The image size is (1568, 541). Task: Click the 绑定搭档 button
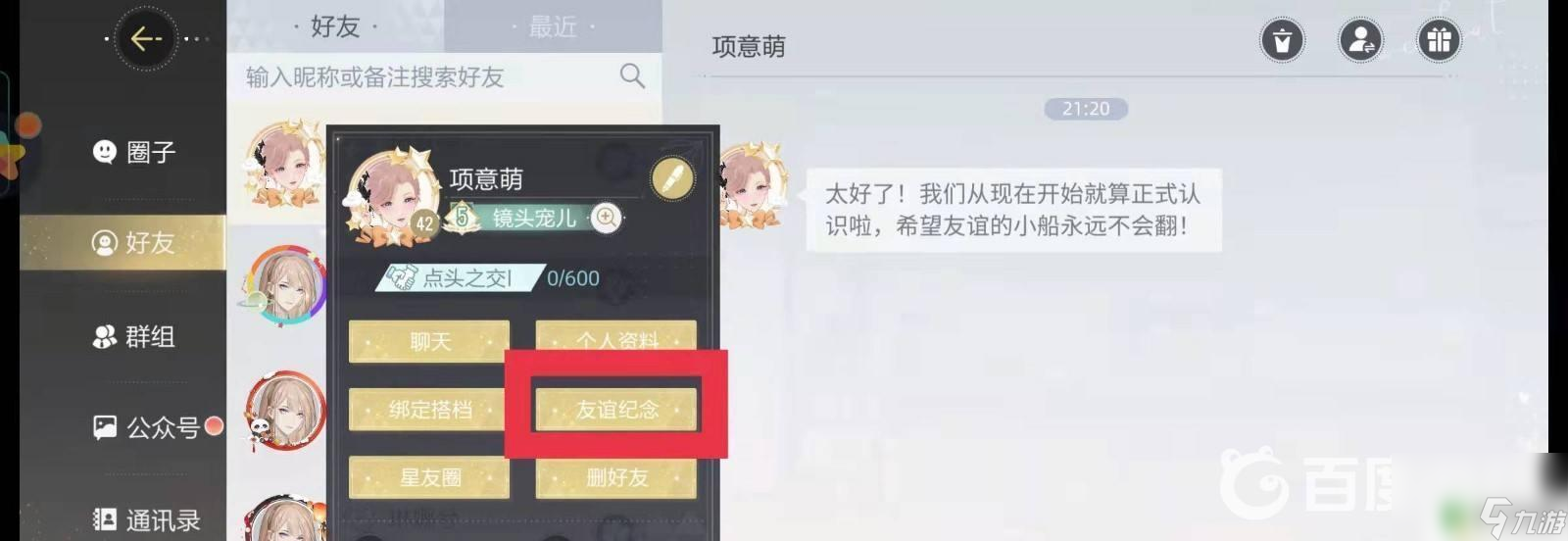pos(429,410)
